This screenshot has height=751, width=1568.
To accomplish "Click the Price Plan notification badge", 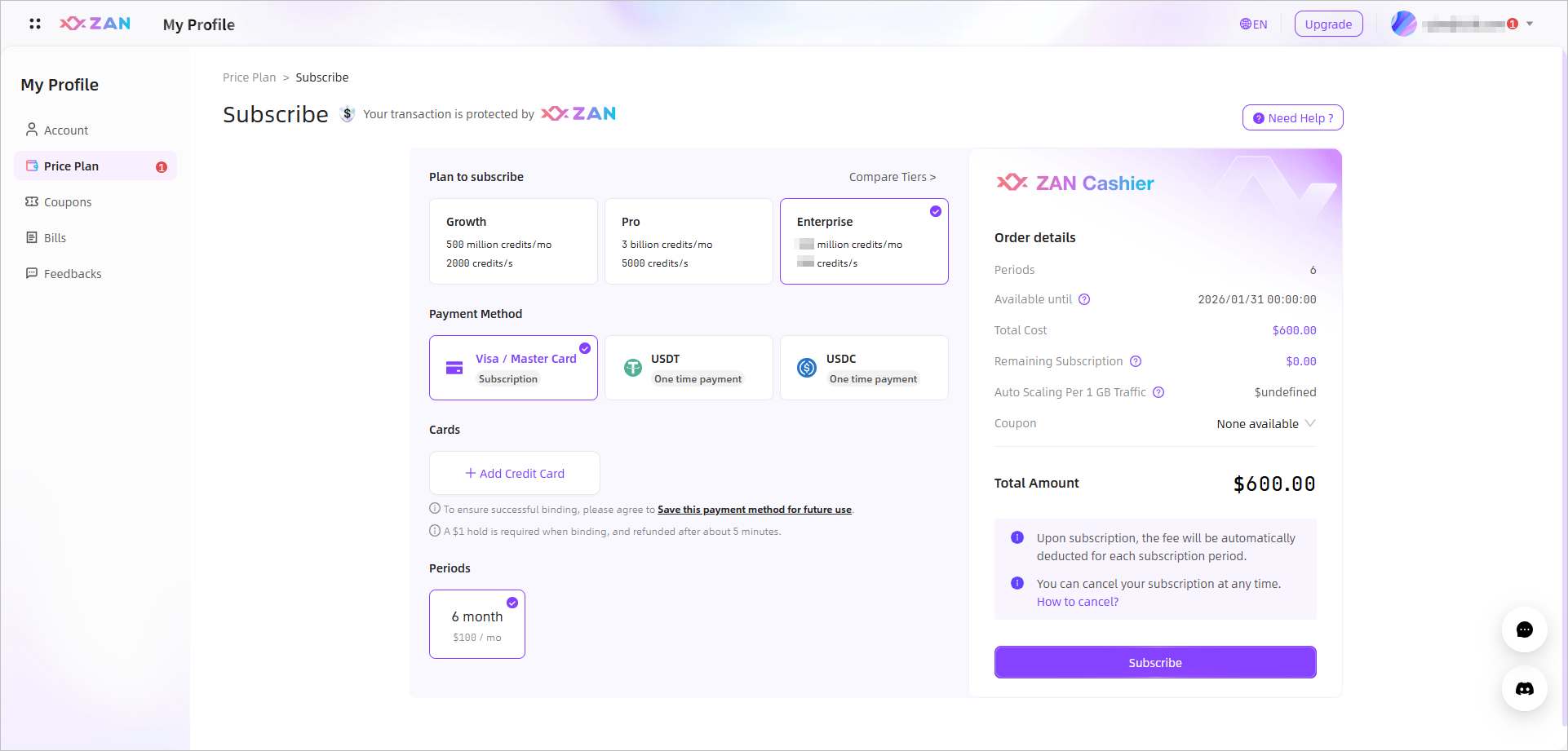I will (162, 166).
